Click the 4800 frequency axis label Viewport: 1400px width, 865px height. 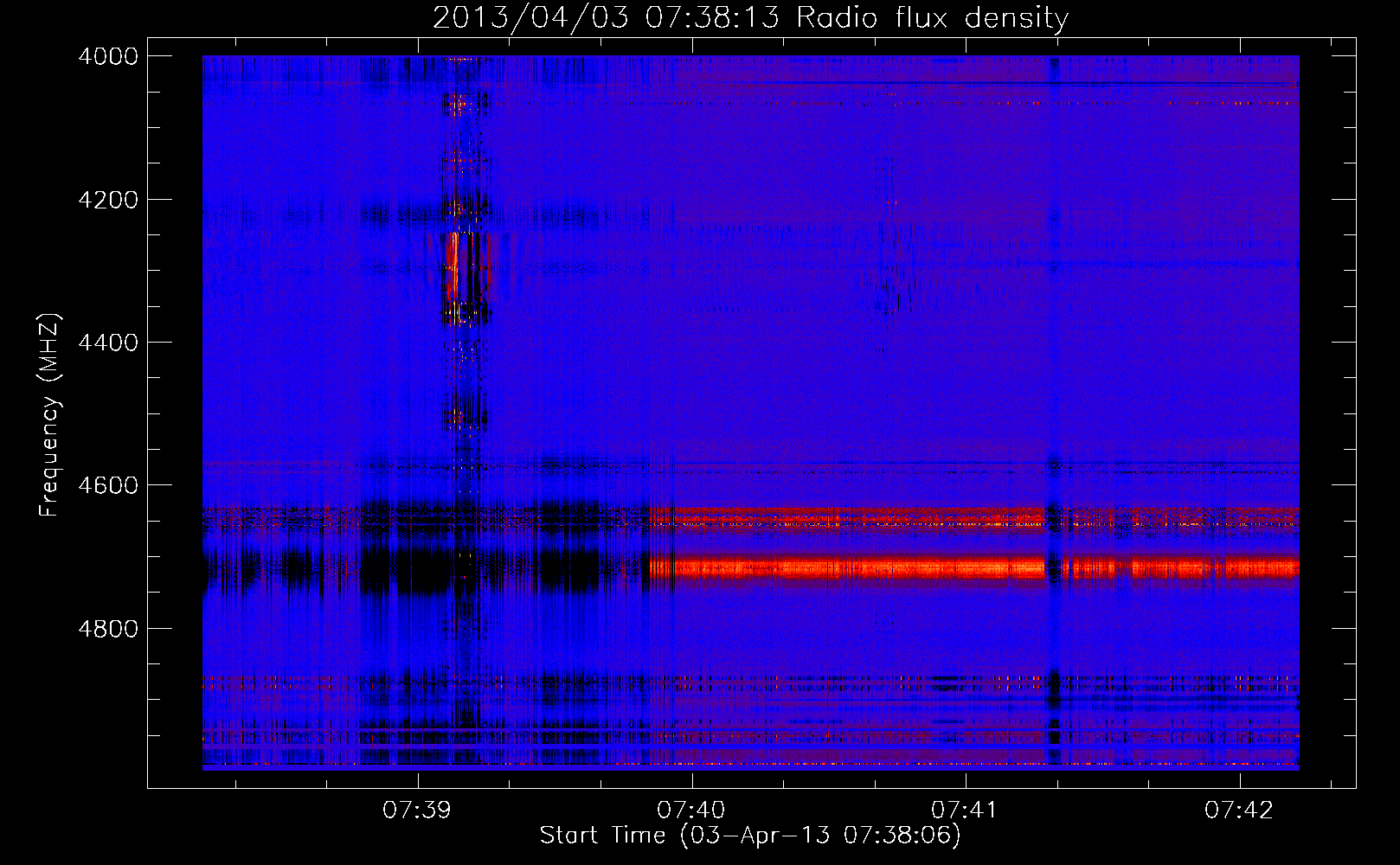[x=108, y=629]
